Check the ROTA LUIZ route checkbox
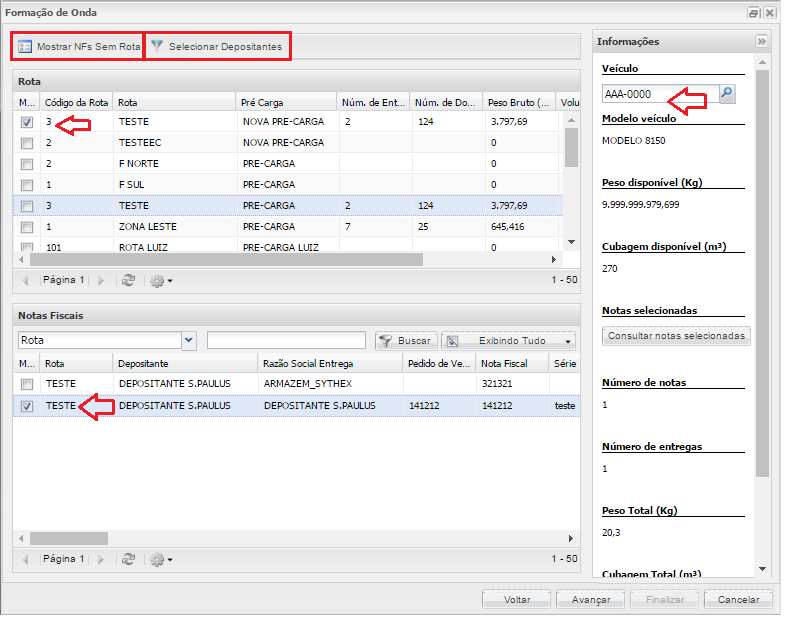 [x=27, y=247]
